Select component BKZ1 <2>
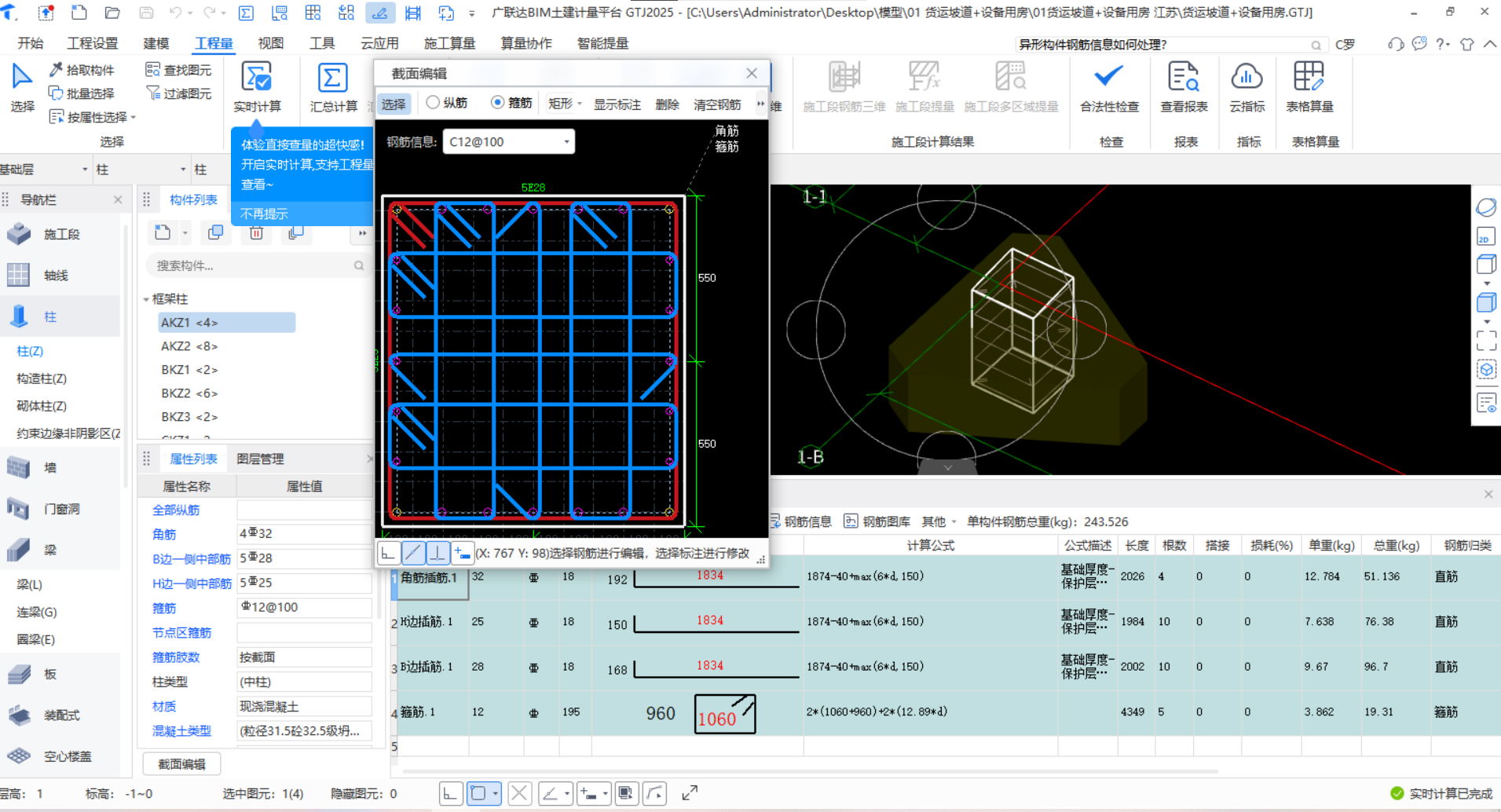 (189, 369)
